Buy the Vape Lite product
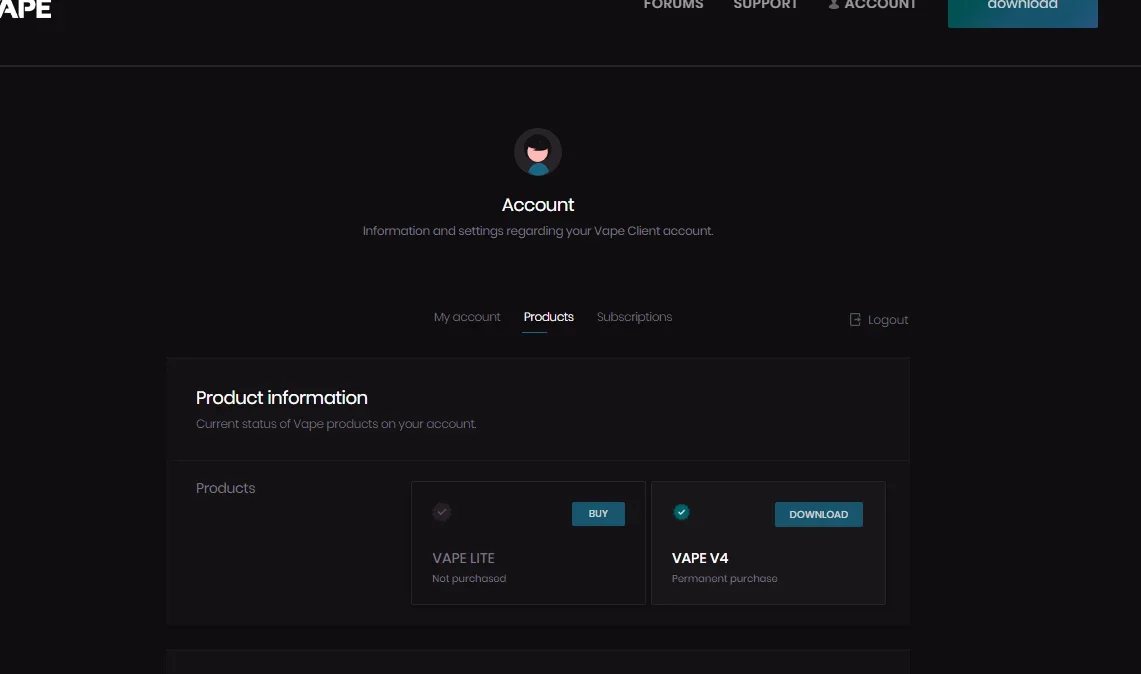Screen dimensions: 1141x674 coord(598,514)
